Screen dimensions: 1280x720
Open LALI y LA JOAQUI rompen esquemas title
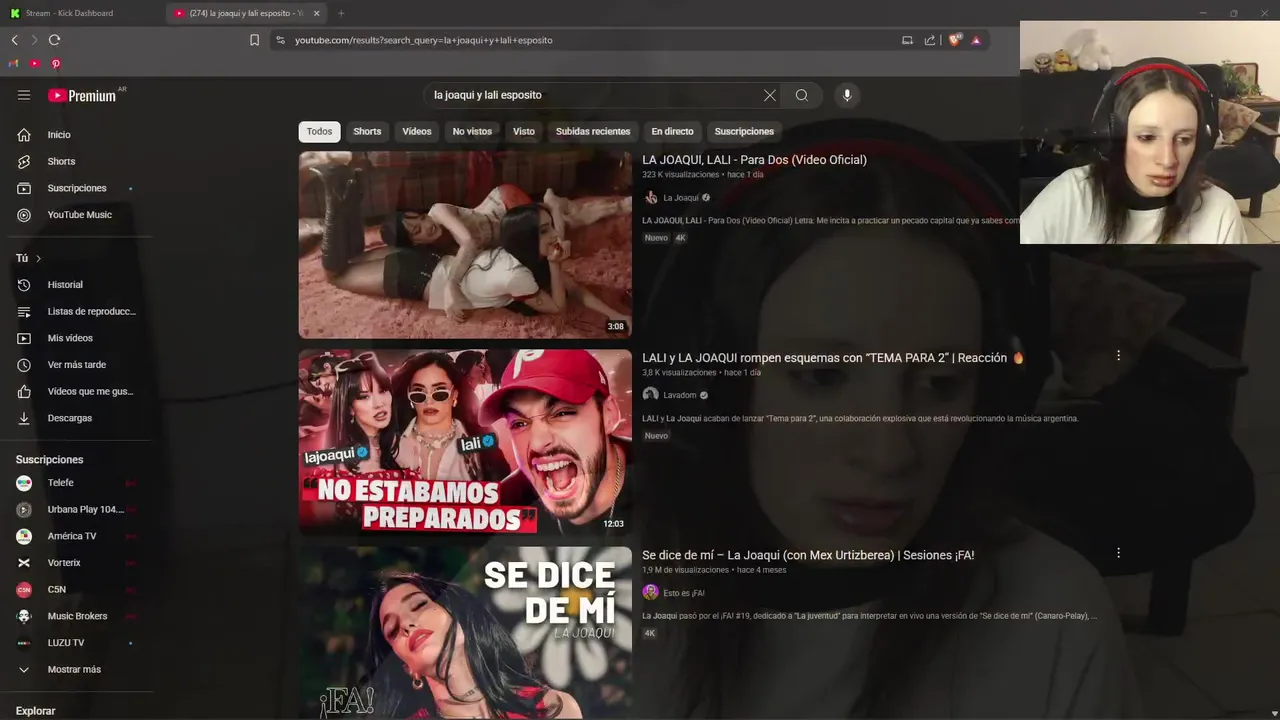coord(833,358)
